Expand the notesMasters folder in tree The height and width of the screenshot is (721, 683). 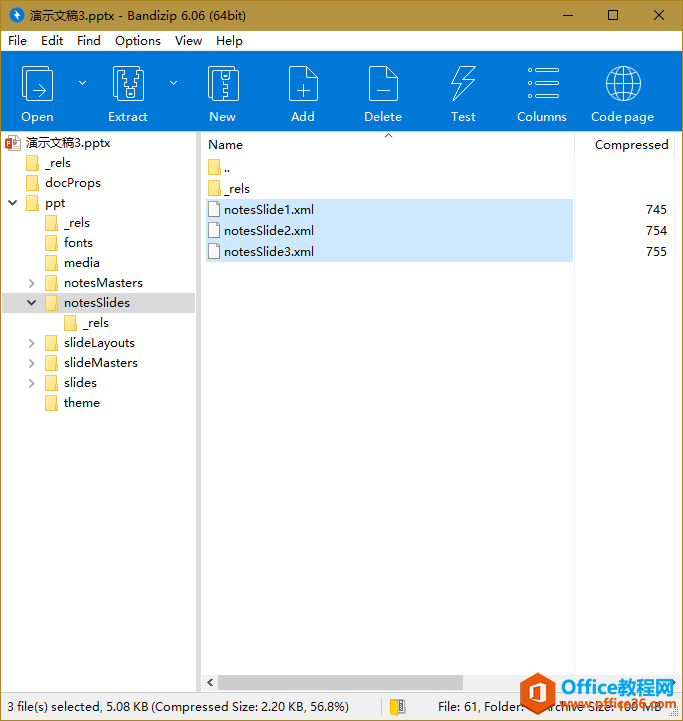[x=32, y=283]
